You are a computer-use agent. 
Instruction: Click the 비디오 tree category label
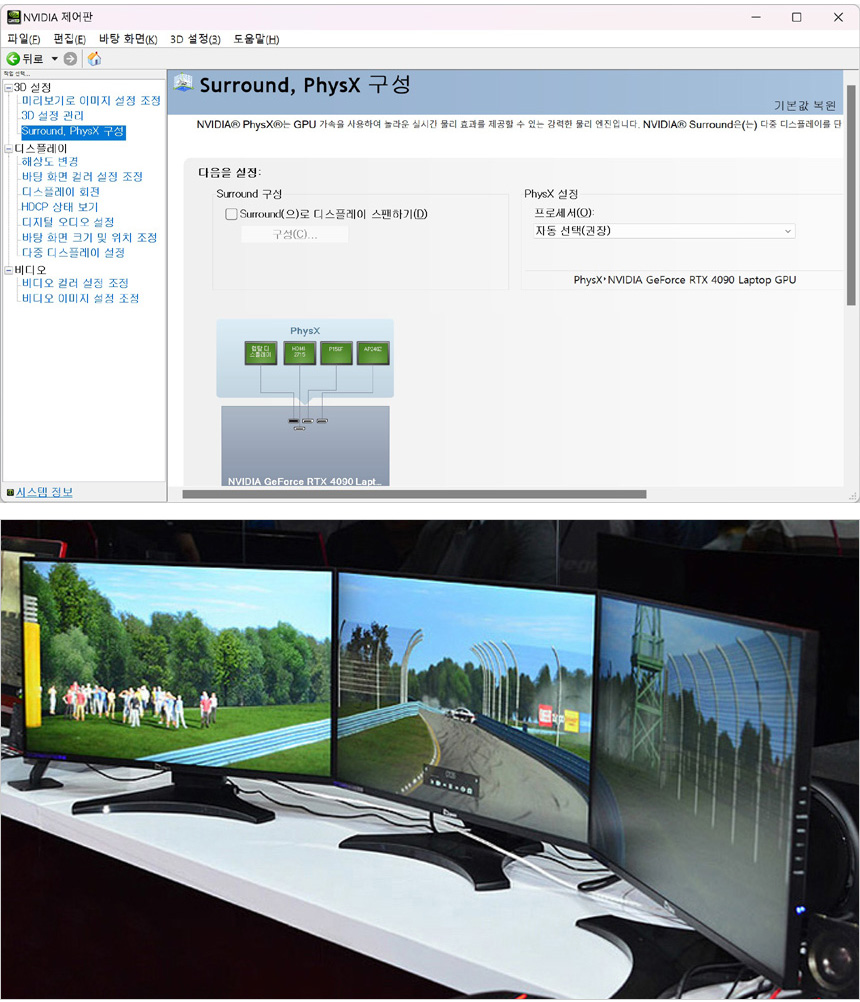31,270
